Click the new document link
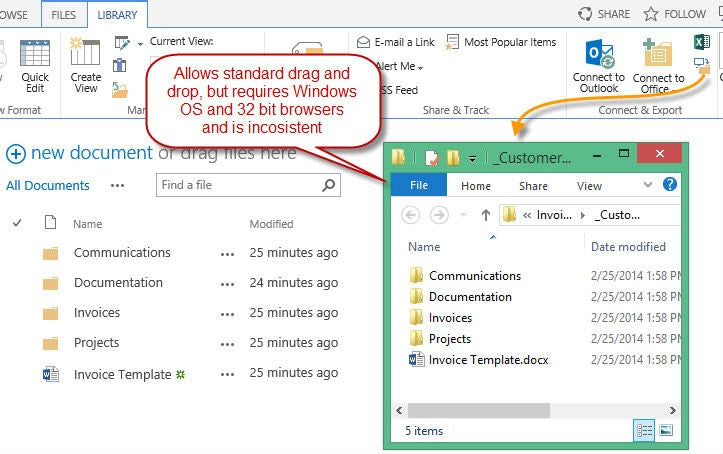Viewport: 723px width, 454px height. [80, 153]
